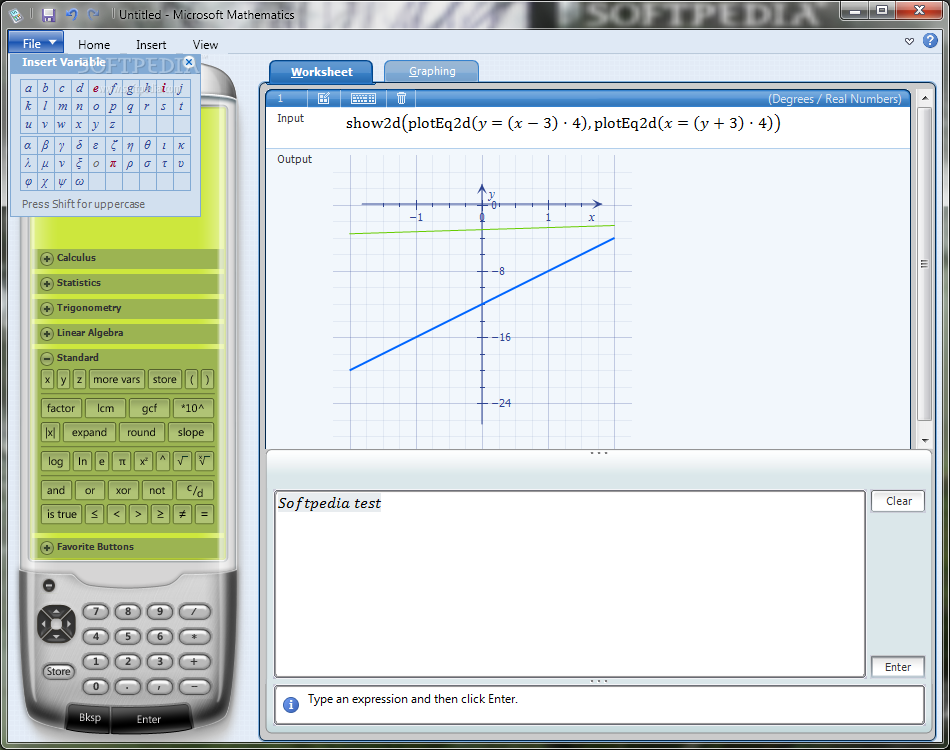
Task: Open the Help question mark icon
Action: [x=930, y=41]
